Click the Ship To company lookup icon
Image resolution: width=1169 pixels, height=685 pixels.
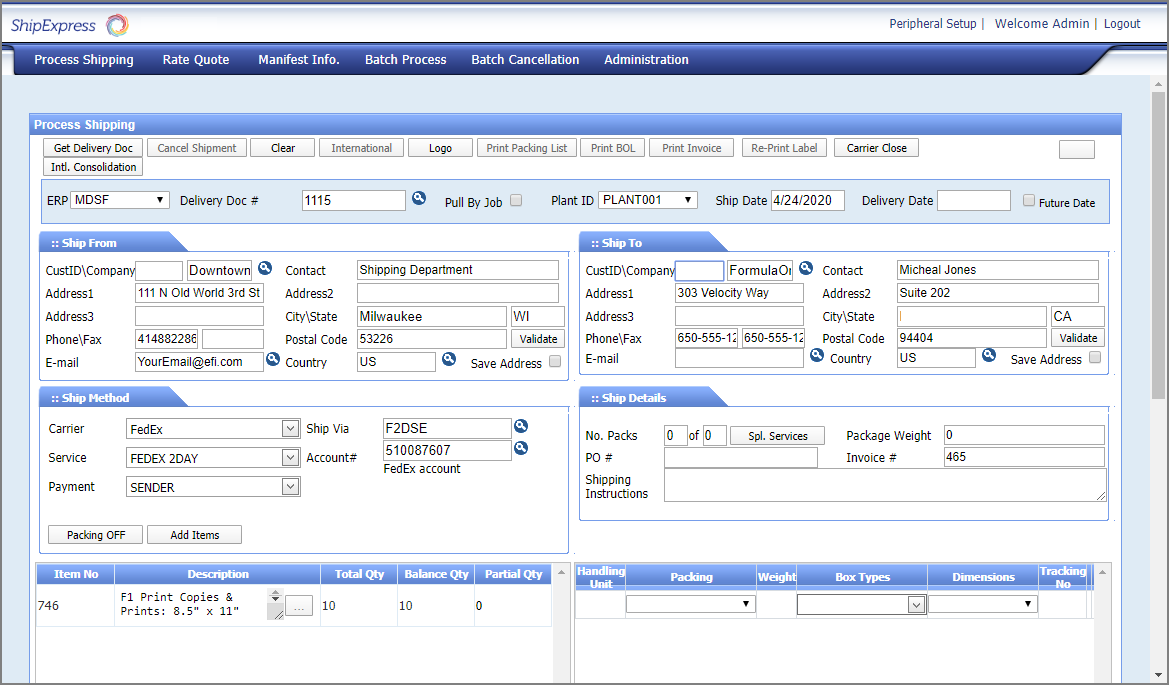(x=806, y=268)
